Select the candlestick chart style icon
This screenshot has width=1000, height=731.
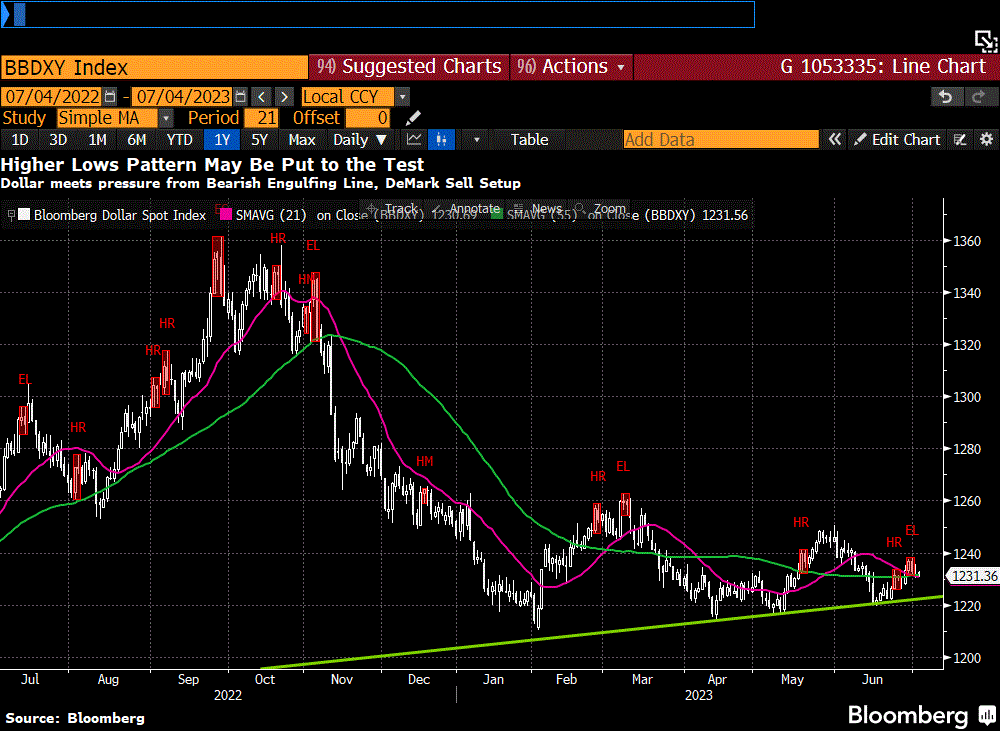441,140
